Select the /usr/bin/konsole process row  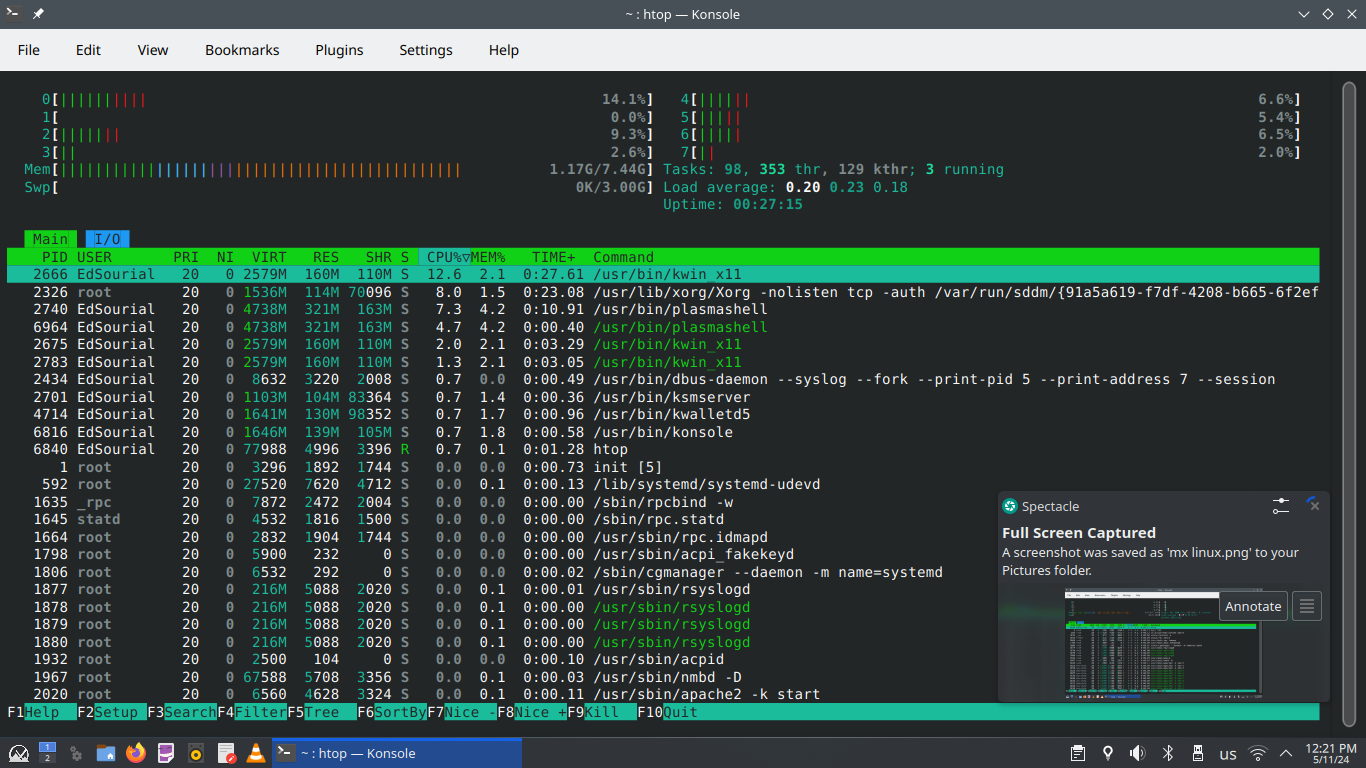click(663, 432)
